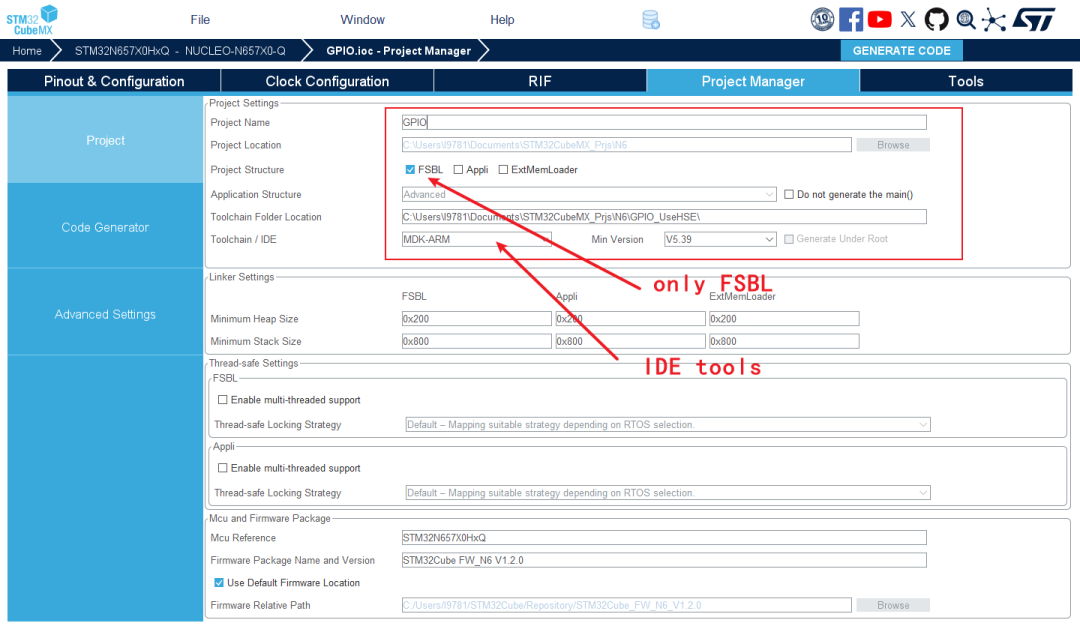This screenshot has height=629, width=1080.
Task: Open the File menu
Action: (200, 20)
